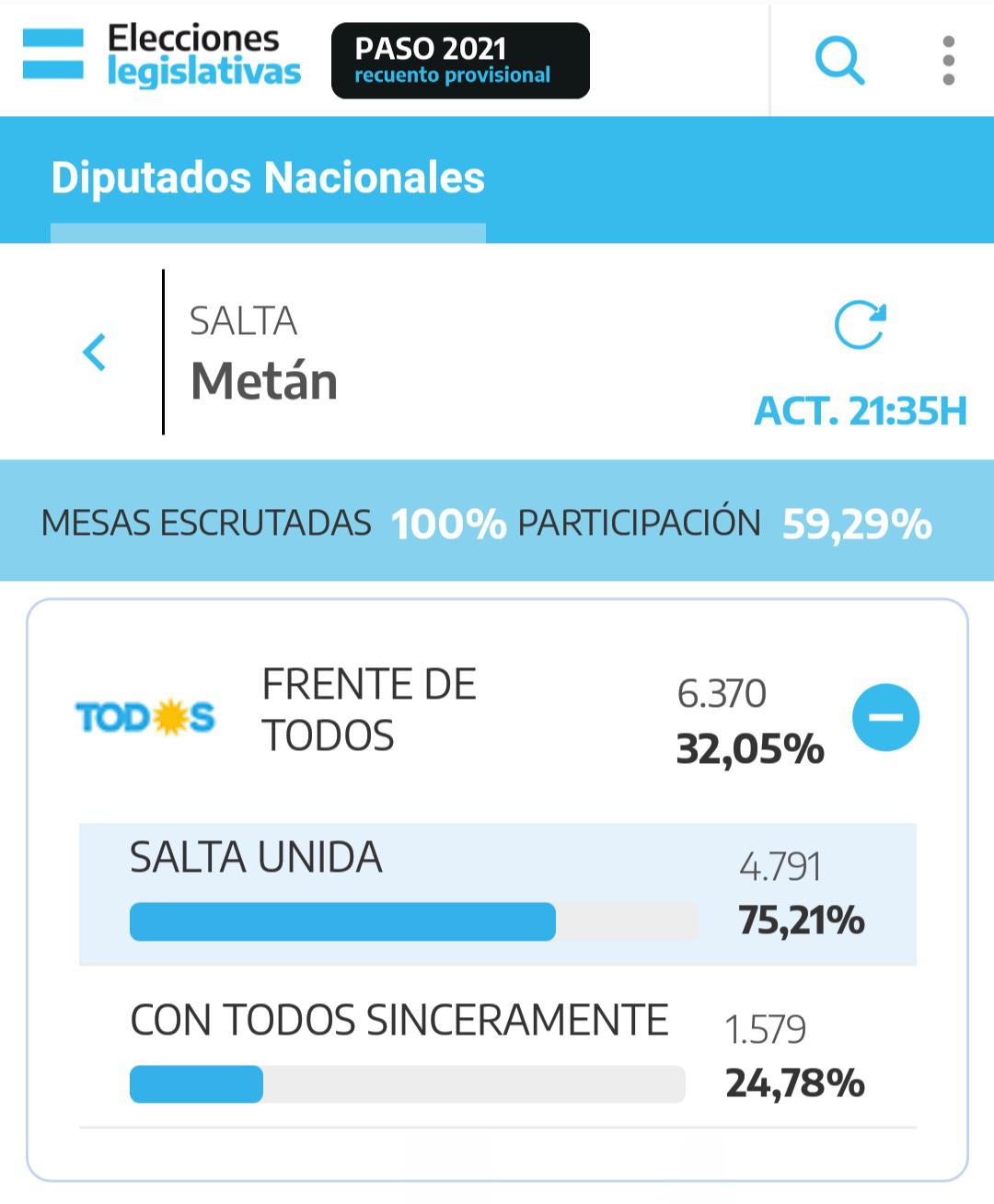Open the three-dot overflow menu
This screenshot has height=1204, width=994.
pyautogui.click(x=948, y=61)
